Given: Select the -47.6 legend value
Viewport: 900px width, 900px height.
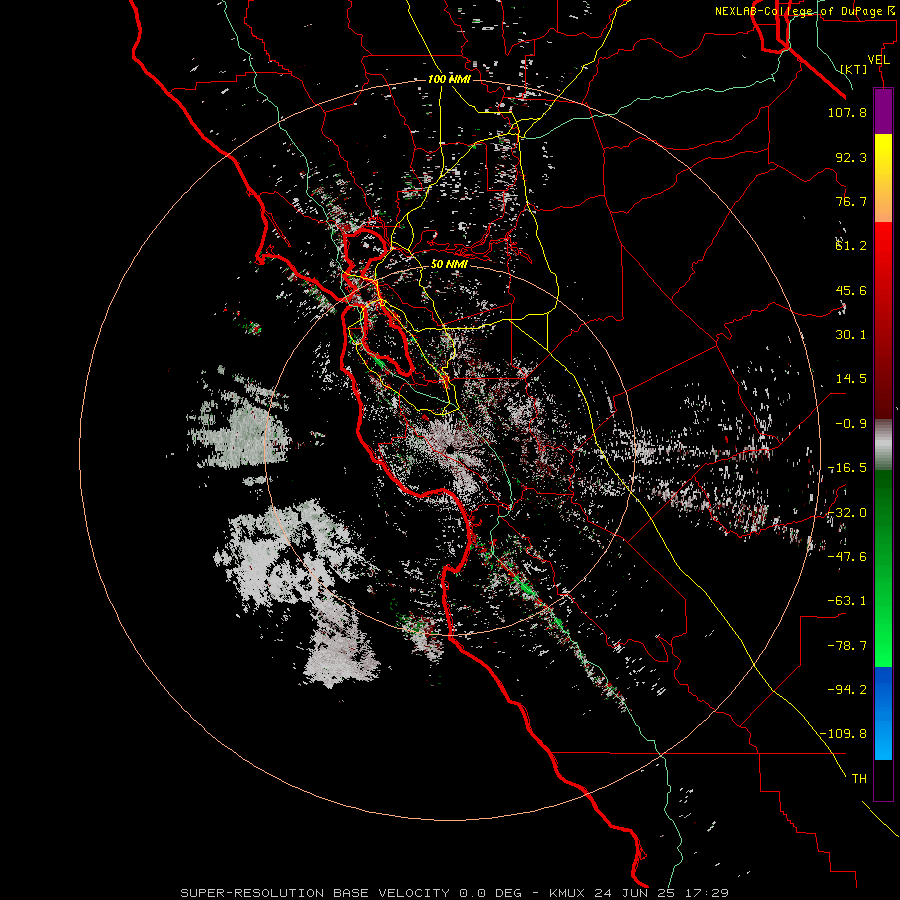Looking at the screenshot, I should tap(847, 557).
